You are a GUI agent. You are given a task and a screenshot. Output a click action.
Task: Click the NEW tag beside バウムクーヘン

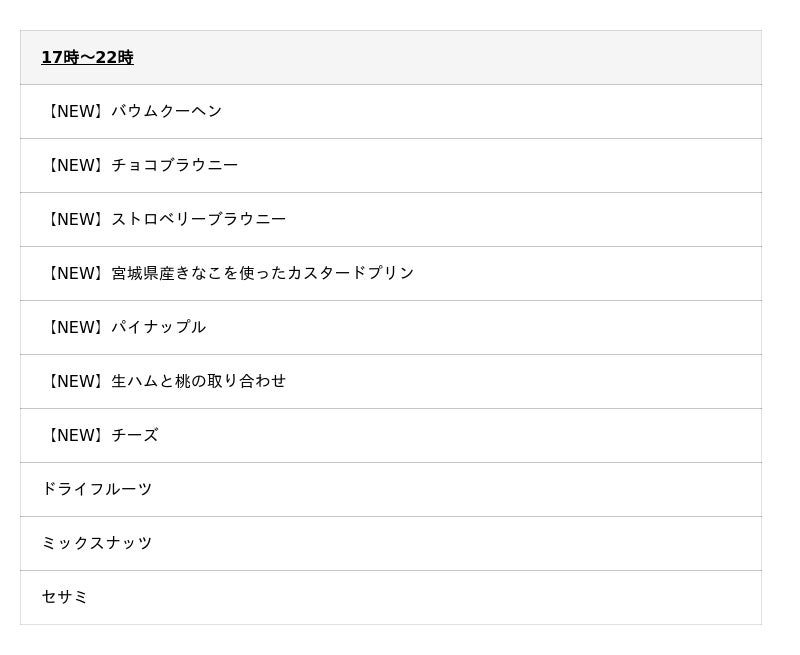75,111
